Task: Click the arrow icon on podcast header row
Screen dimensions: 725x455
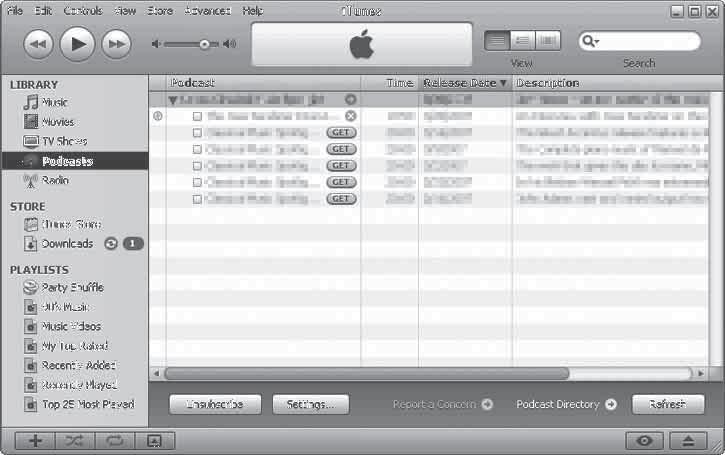Action: (350, 99)
